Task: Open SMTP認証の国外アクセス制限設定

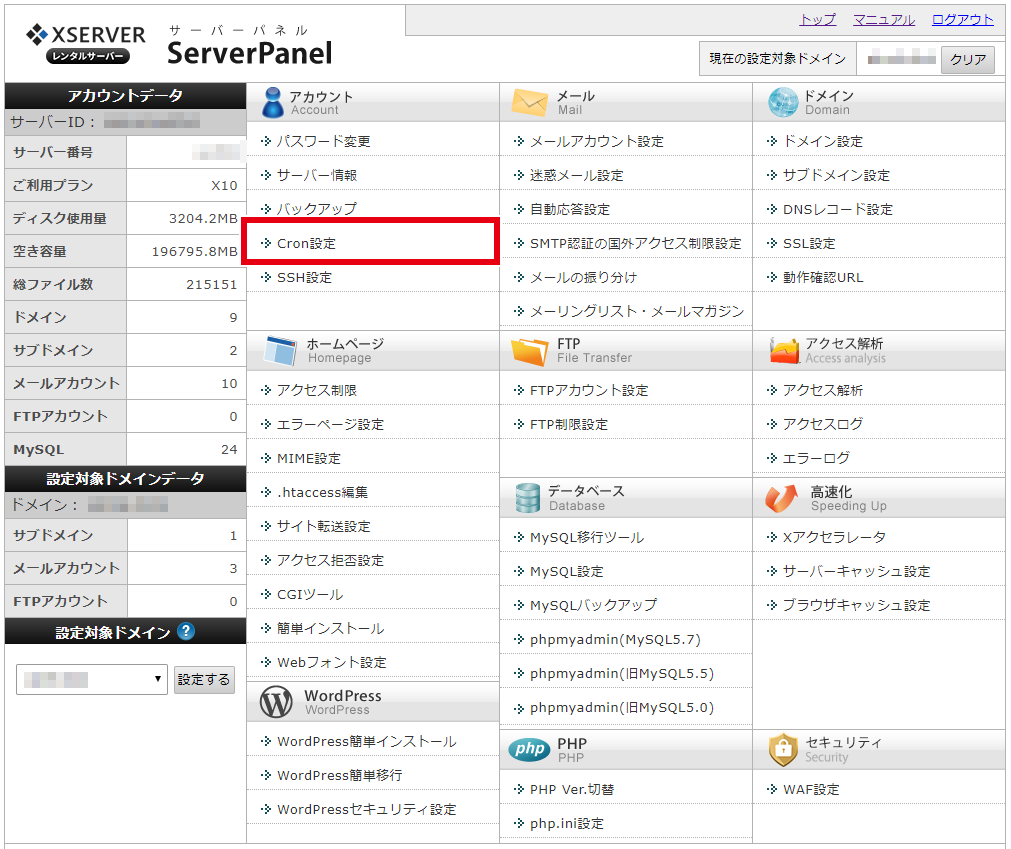Action: tap(635, 243)
